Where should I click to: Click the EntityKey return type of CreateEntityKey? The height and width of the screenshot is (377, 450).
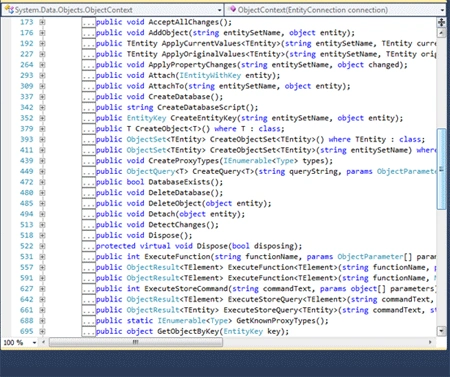click(x=146, y=118)
